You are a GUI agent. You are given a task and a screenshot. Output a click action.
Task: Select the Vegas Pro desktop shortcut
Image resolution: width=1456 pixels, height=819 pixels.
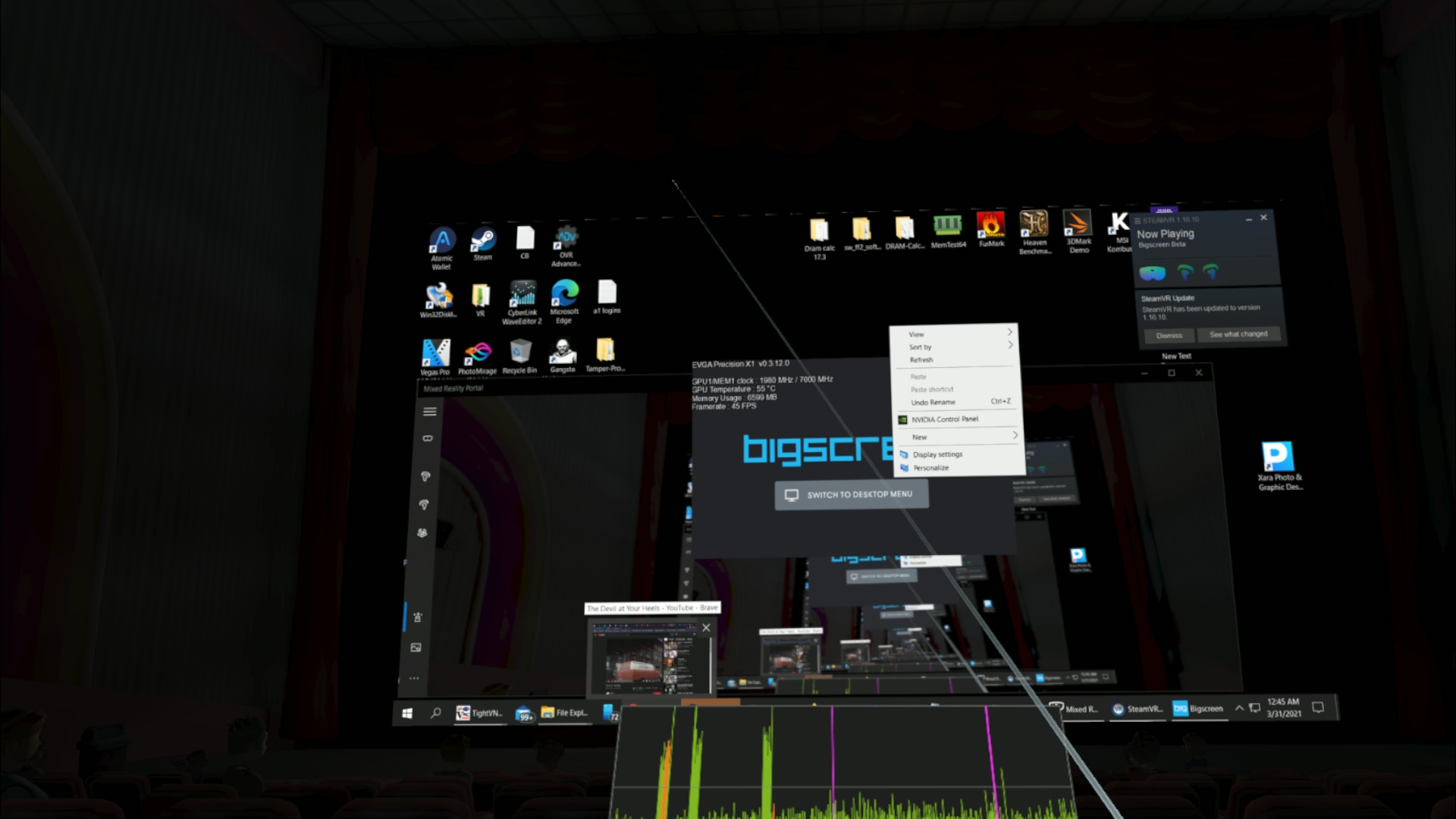click(x=435, y=354)
